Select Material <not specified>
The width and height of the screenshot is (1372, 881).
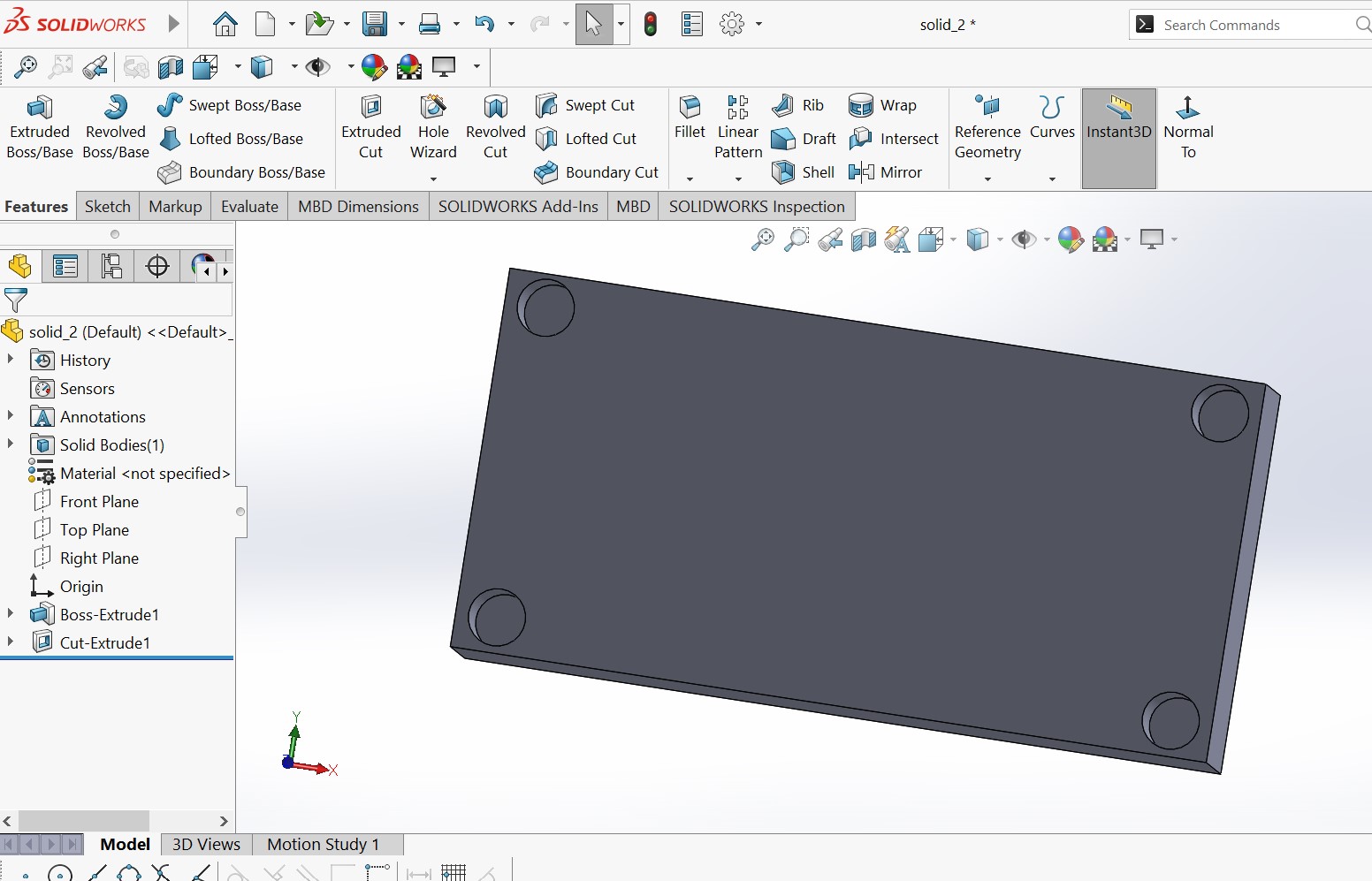(x=130, y=473)
